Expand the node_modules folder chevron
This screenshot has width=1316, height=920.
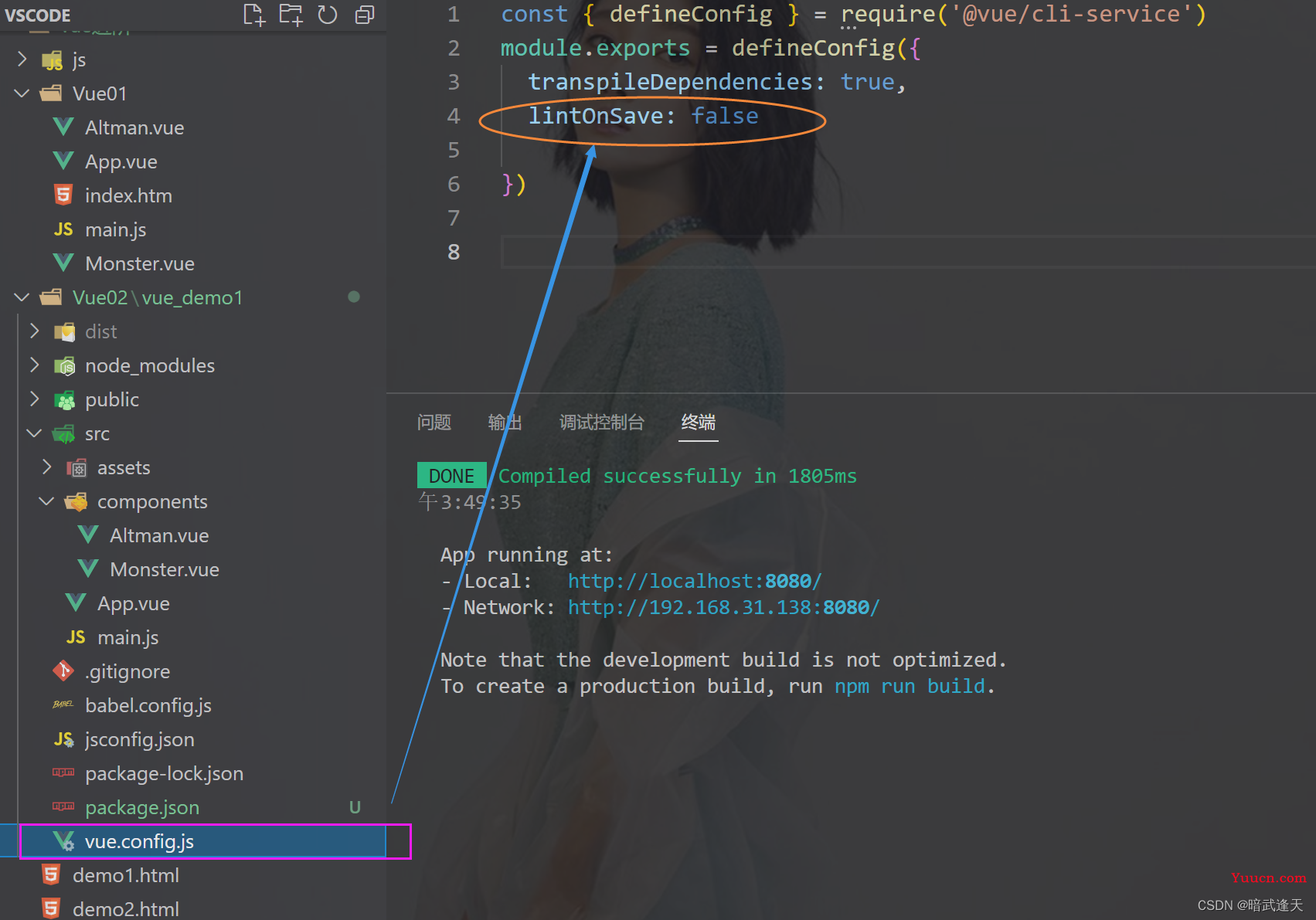(x=35, y=365)
